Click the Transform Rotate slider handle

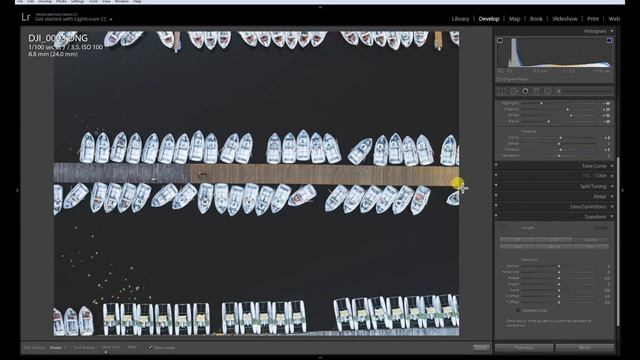click(559, 278)
